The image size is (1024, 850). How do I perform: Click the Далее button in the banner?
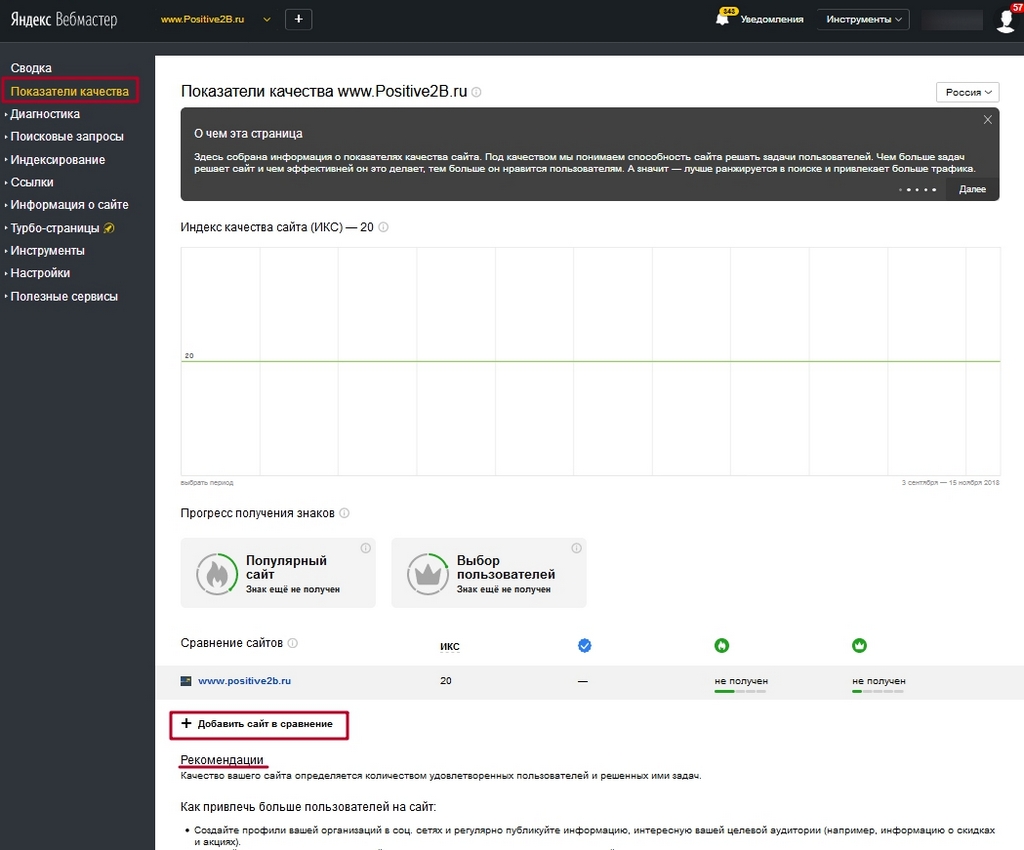[972, 189]
